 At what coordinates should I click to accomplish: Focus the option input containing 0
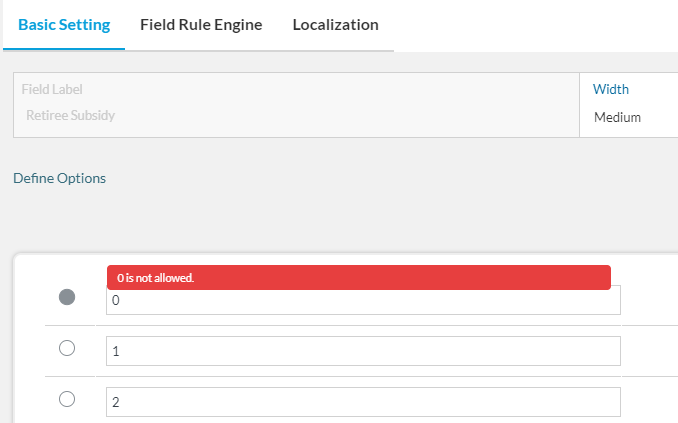pos(363,300)
